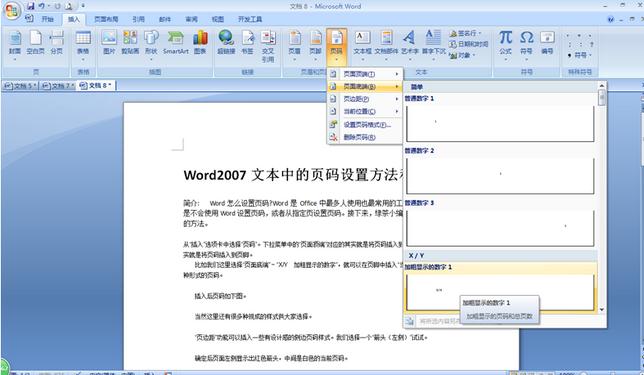Switch to document tab 文档 5
Image resolution: width=644 pixels, height=375 pixels.
[20, 85]
